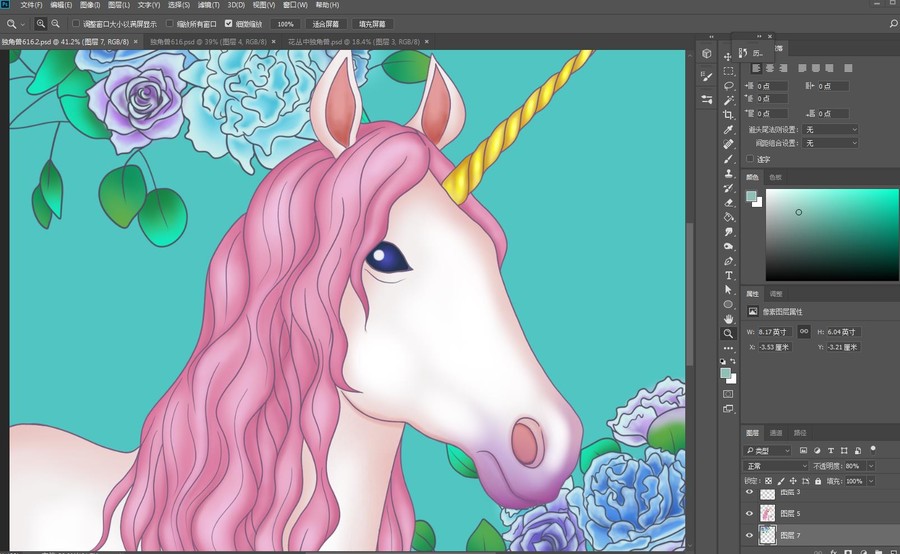Switch to the Swatches tab
900x554 pixels.
775,177
